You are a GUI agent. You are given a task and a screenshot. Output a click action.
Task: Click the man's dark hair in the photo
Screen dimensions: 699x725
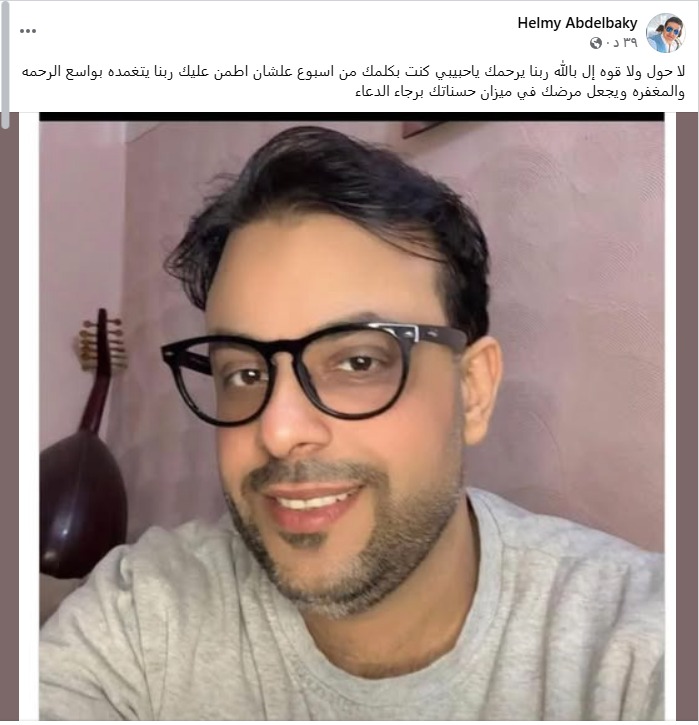(x=333, y=199)
